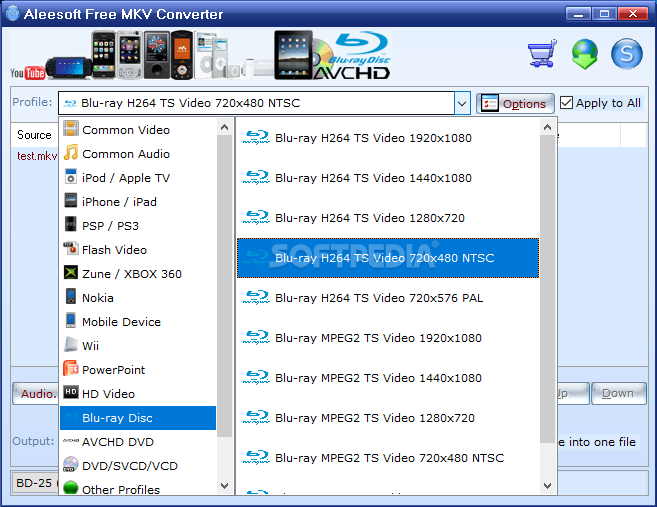The height and width of the screenshot is (507, 657).
Task: Click the Audio button
Action: (x=36, y=393)
